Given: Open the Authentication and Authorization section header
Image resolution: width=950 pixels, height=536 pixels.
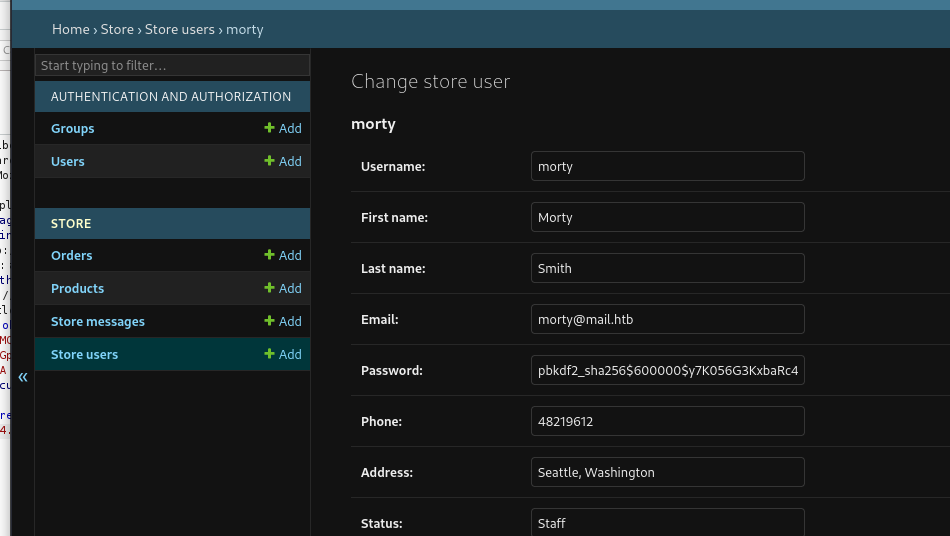Looking at the screenshot, I should (x=171, y=97).
